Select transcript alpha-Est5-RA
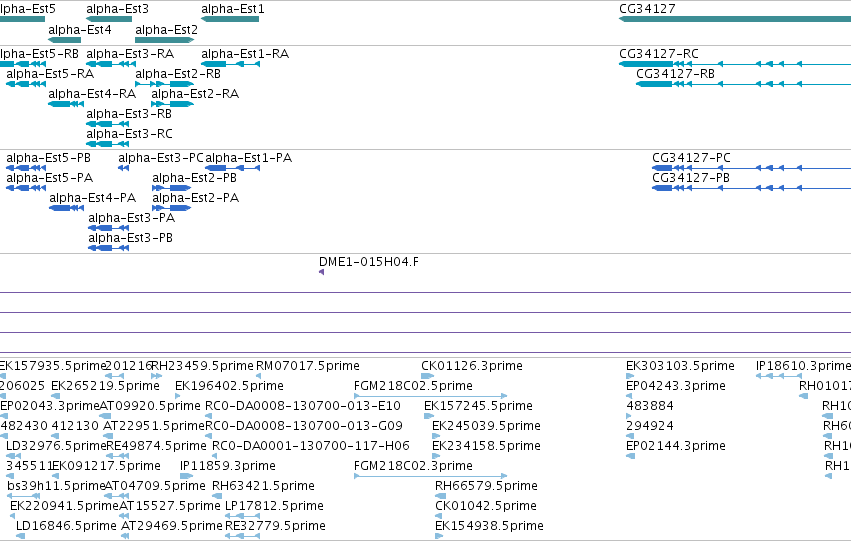 26,84
